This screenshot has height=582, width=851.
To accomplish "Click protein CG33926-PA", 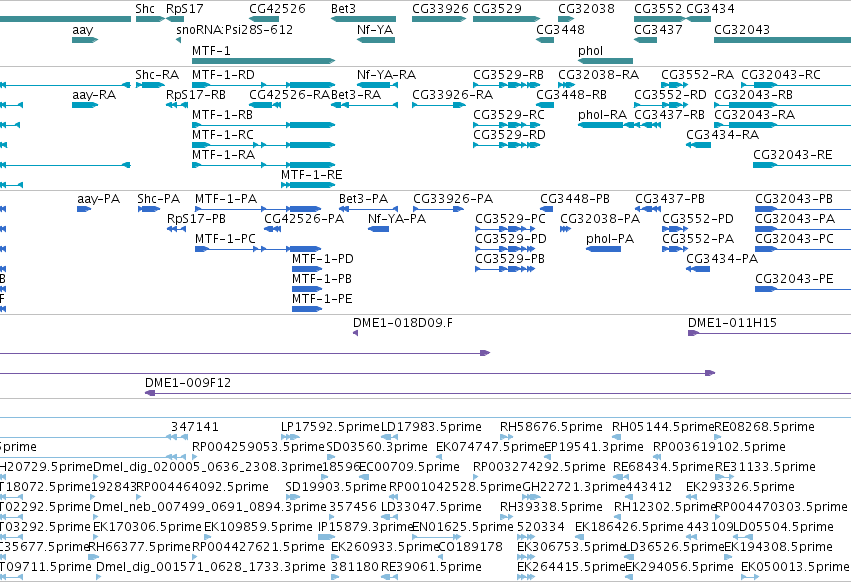I will point(439,209).
